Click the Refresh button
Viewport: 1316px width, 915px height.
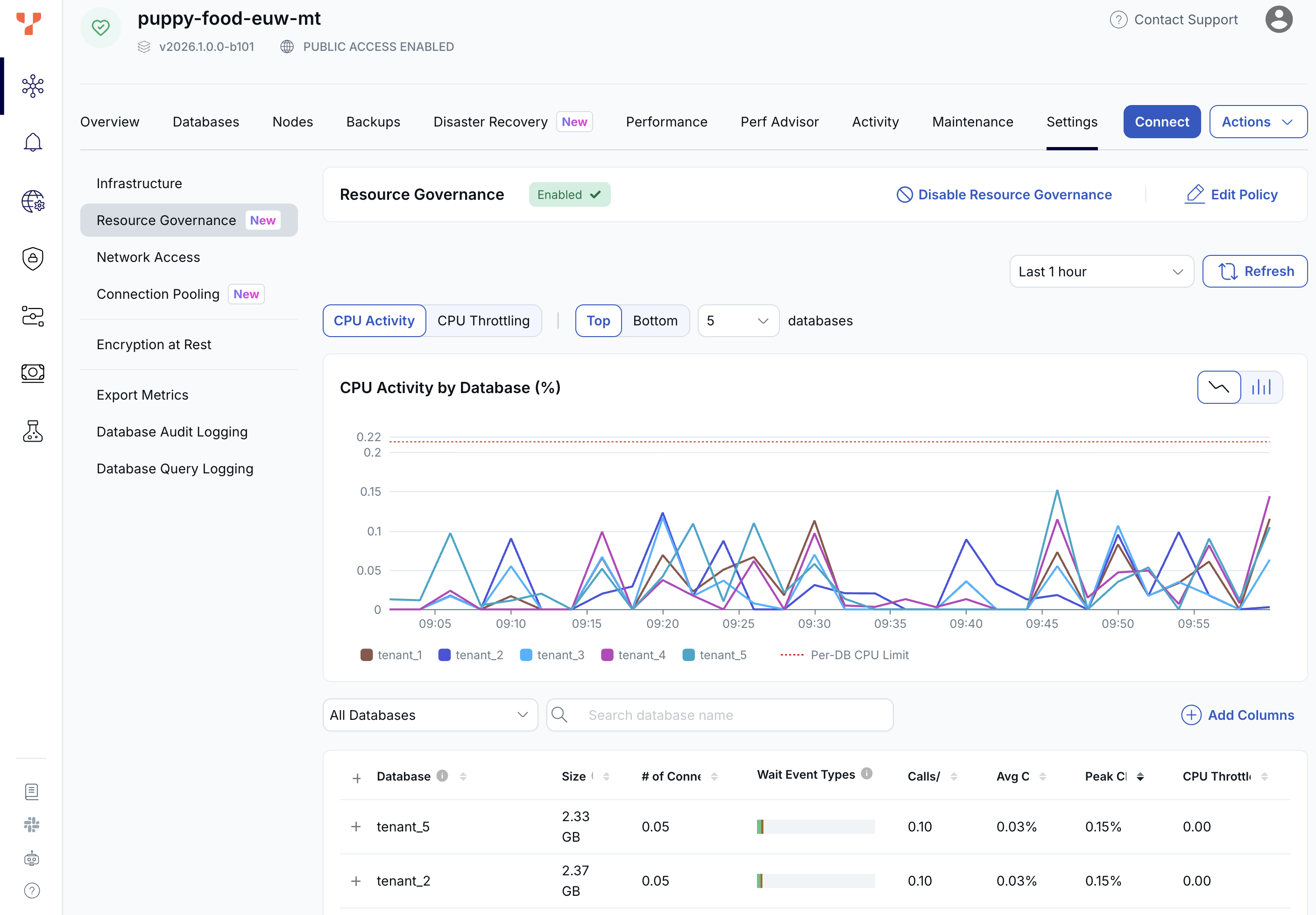[x=1255, y=272]
